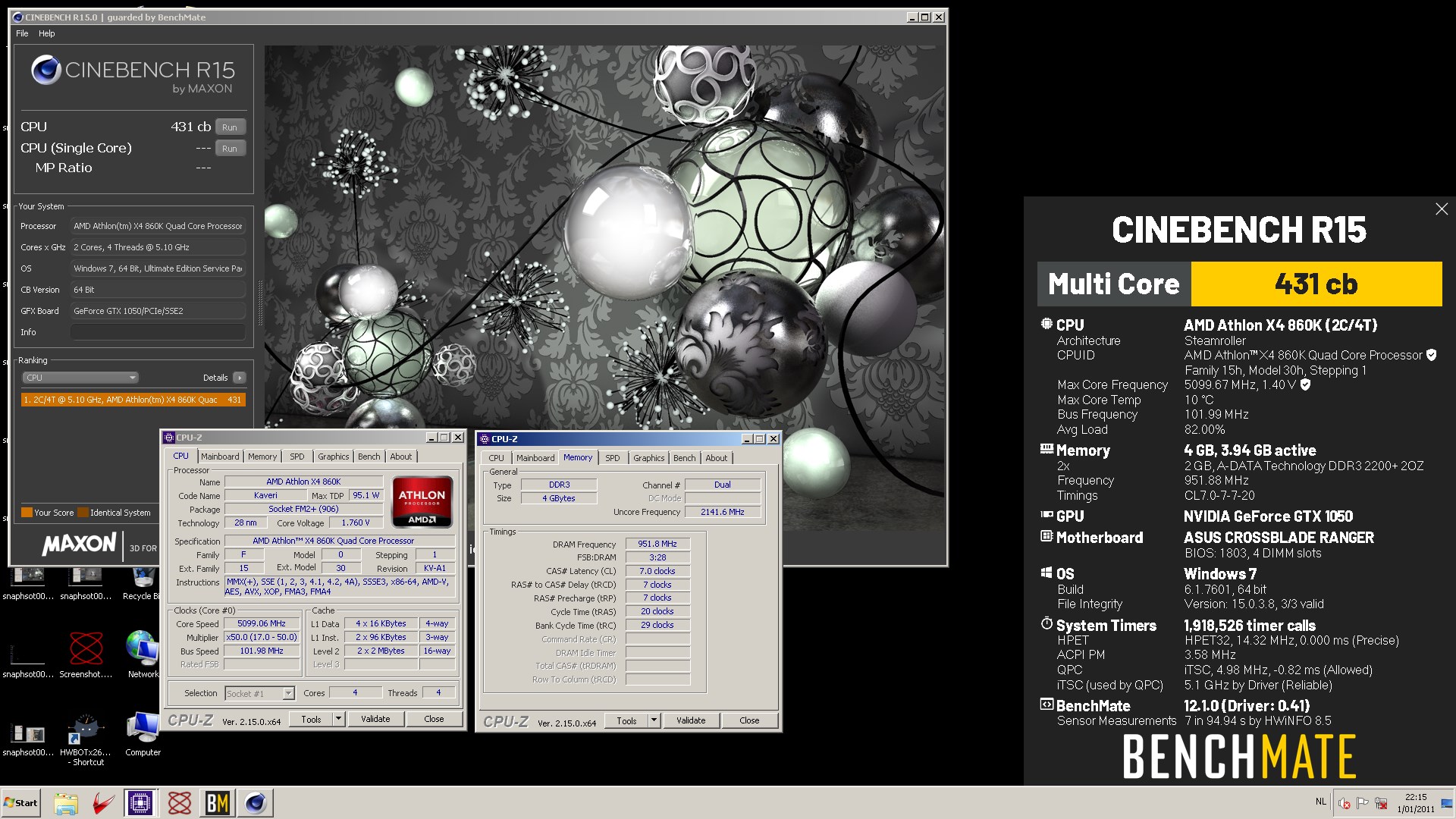Click the Memory module icon in BenchMate

(x=1046, y=449)
